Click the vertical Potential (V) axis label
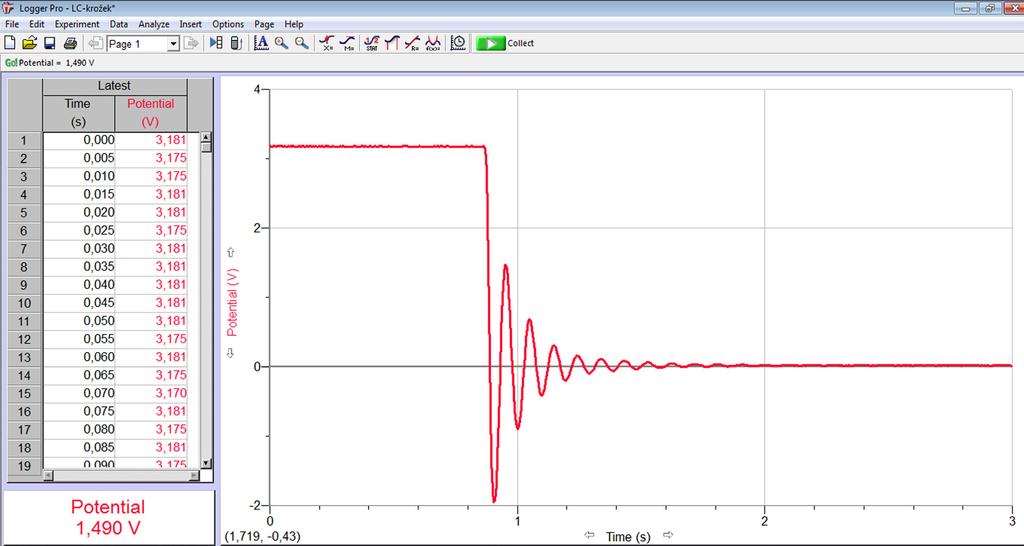Image resolution: width=1024 pixels, height=546 pixels. [232, 302]
